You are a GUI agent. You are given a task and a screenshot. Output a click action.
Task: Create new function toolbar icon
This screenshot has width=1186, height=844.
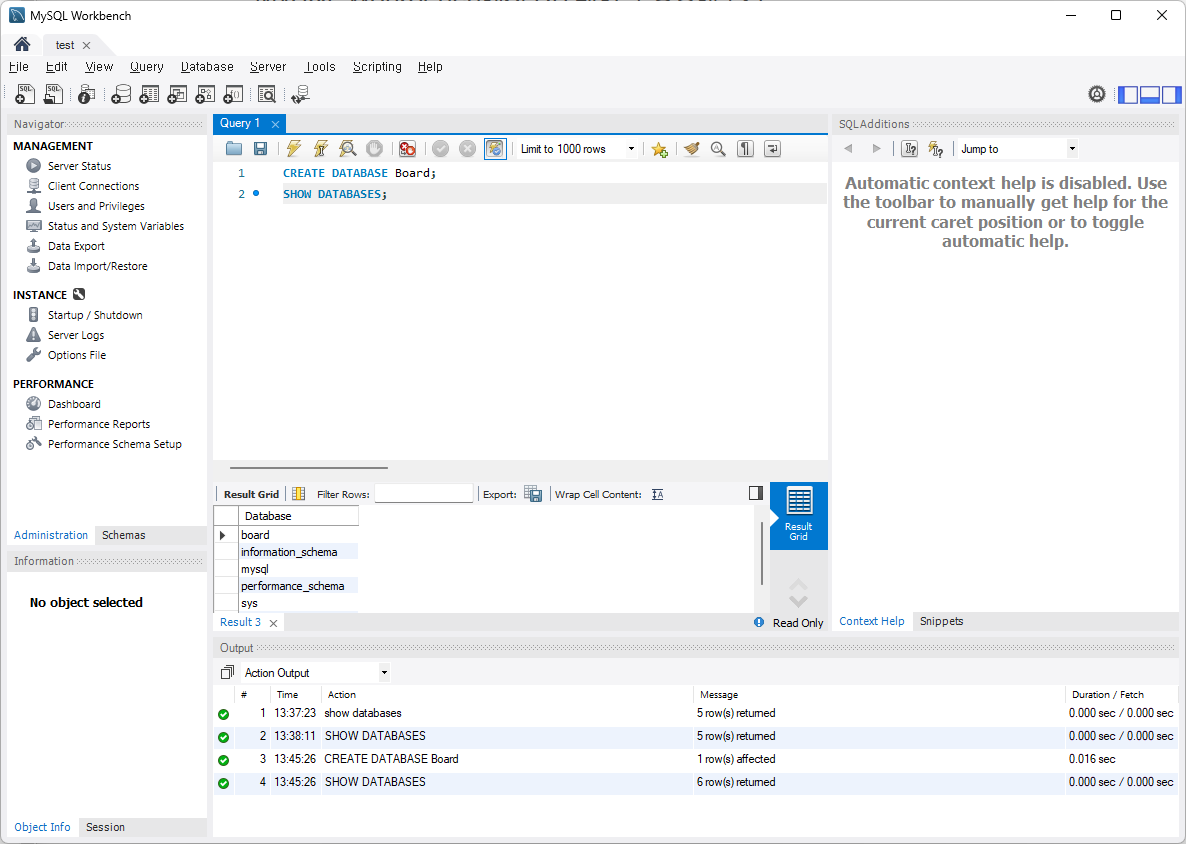[x=234, y=94]
